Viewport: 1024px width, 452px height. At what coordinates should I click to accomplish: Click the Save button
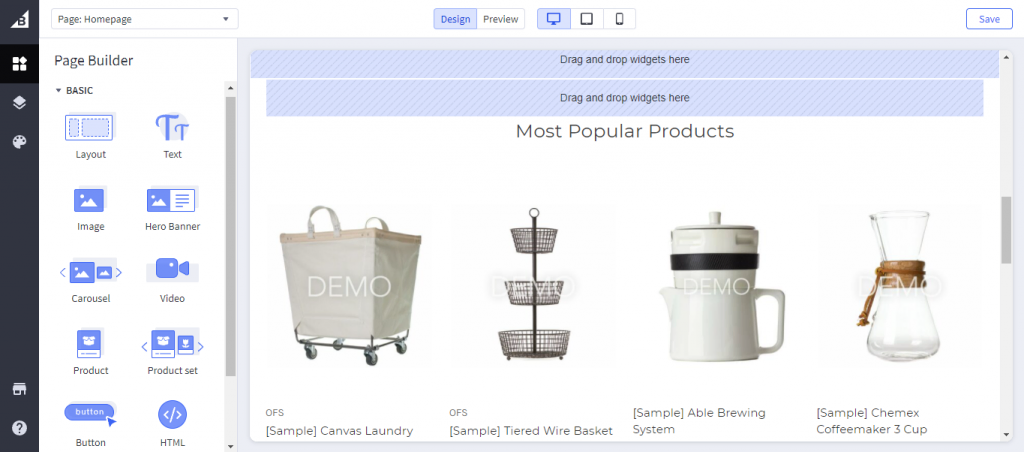point(989,19)
